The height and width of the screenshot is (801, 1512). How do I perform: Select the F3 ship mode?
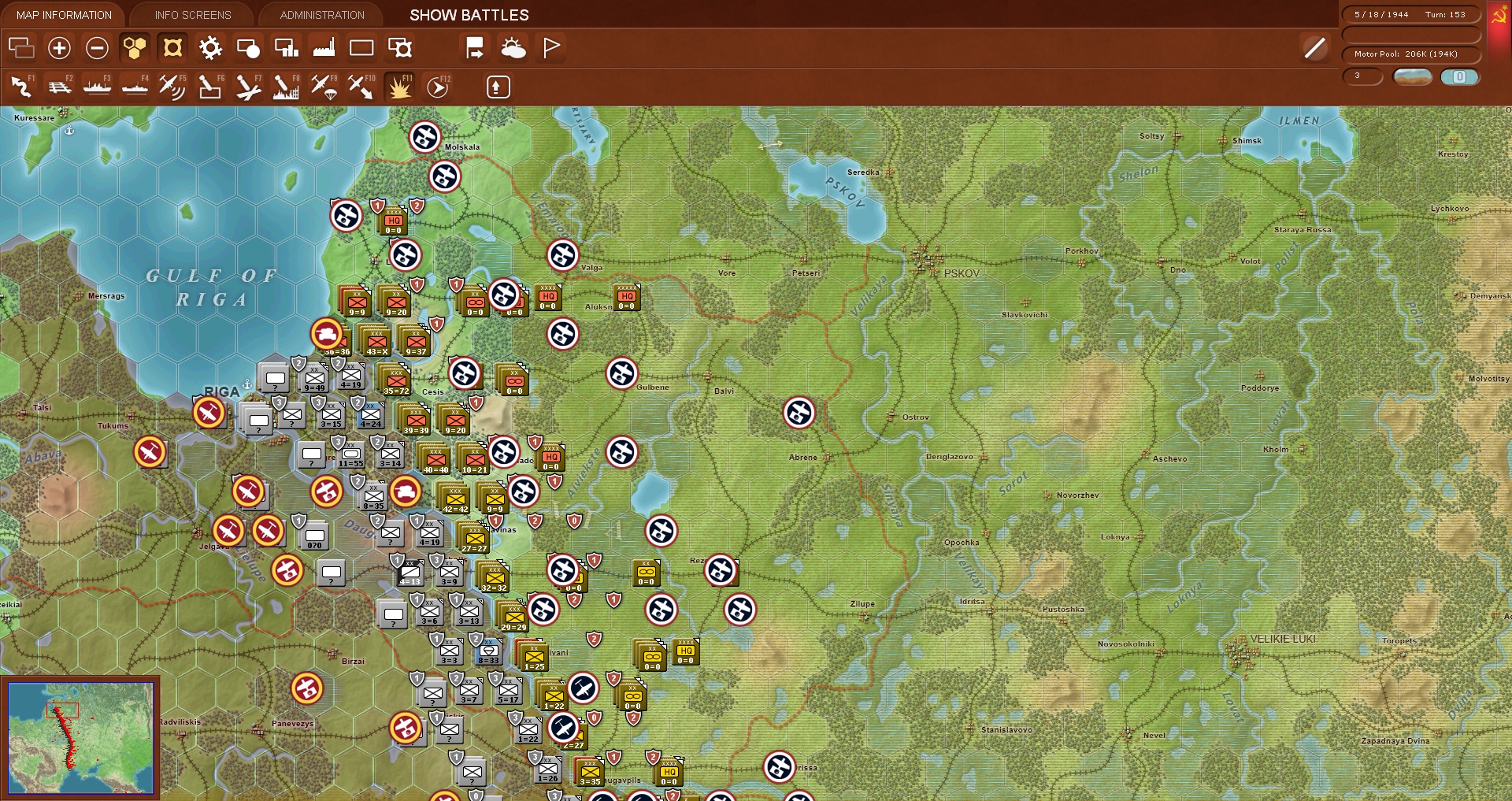coord(97,87)
